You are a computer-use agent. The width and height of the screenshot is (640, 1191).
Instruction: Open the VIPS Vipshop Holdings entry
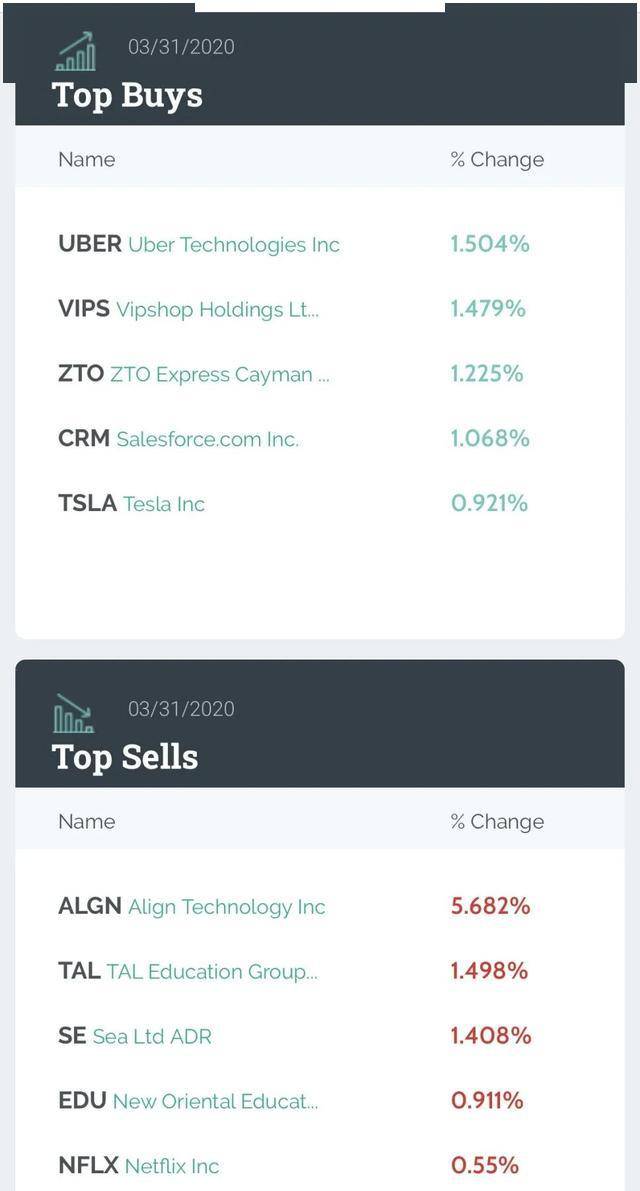[x=188, y=309]
